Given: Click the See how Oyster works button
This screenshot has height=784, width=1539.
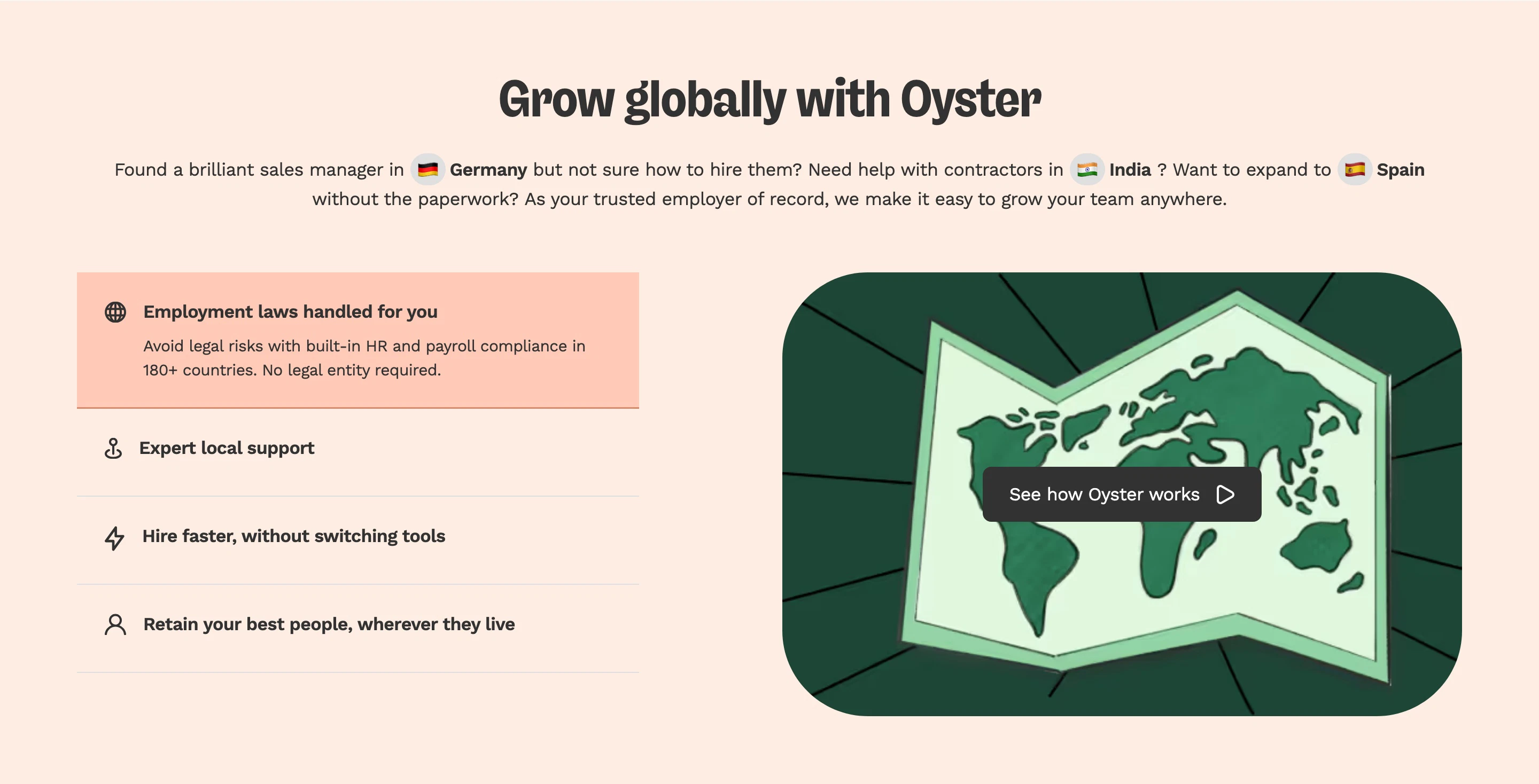Looking at the screenshot, I should pos(1122,495).
